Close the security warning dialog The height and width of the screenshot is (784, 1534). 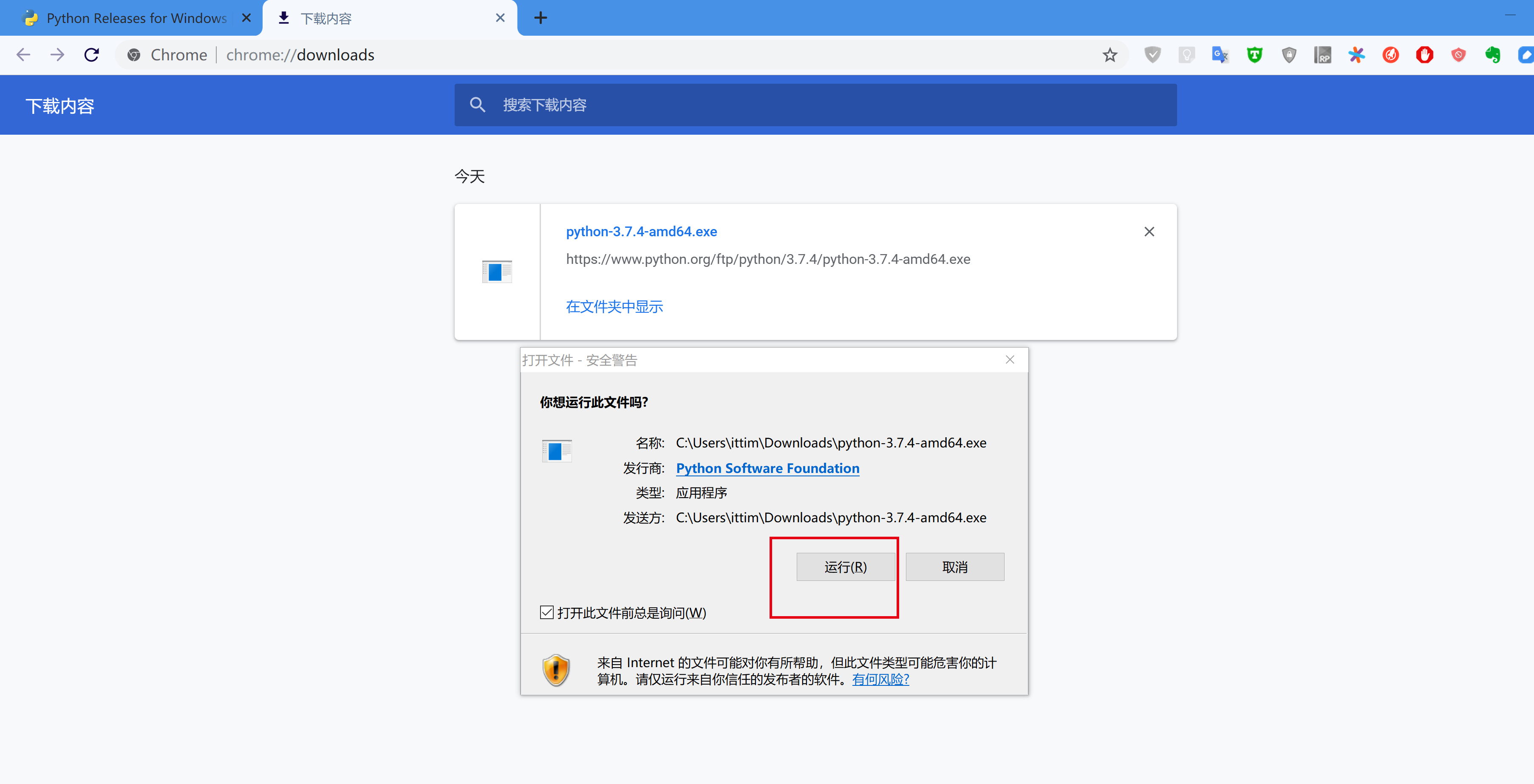click(x=1010, y=359)
